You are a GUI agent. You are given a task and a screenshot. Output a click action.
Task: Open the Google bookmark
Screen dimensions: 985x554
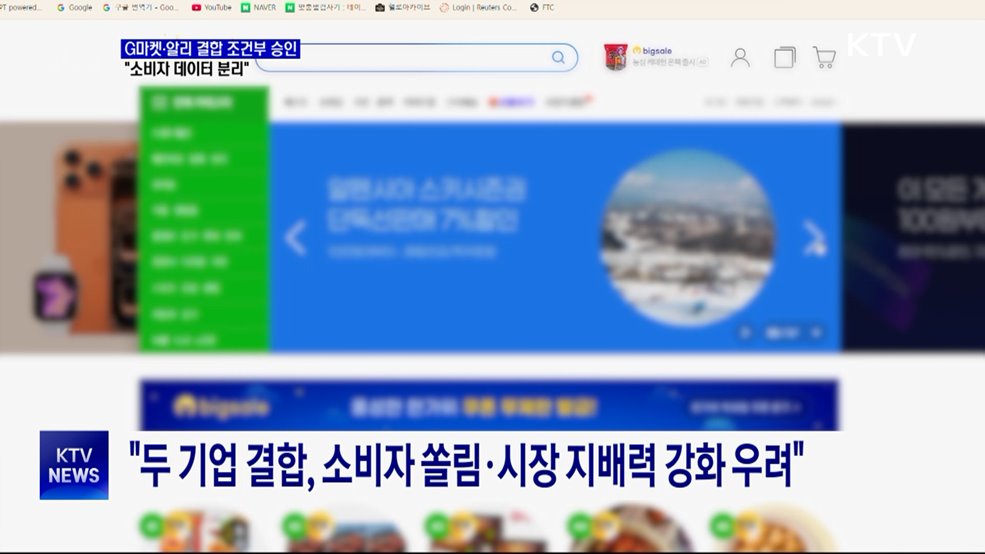pyautogui.click(x=75, y=7)
